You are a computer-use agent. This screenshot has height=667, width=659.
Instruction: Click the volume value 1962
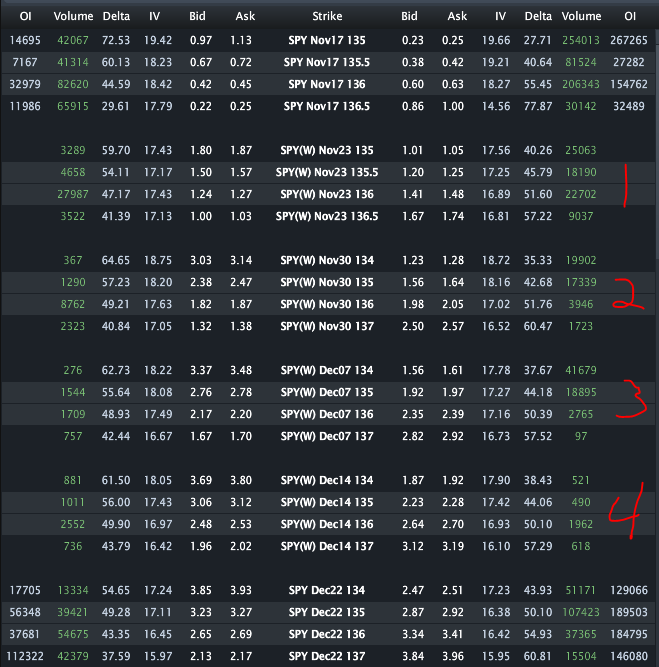click(581, 524)
